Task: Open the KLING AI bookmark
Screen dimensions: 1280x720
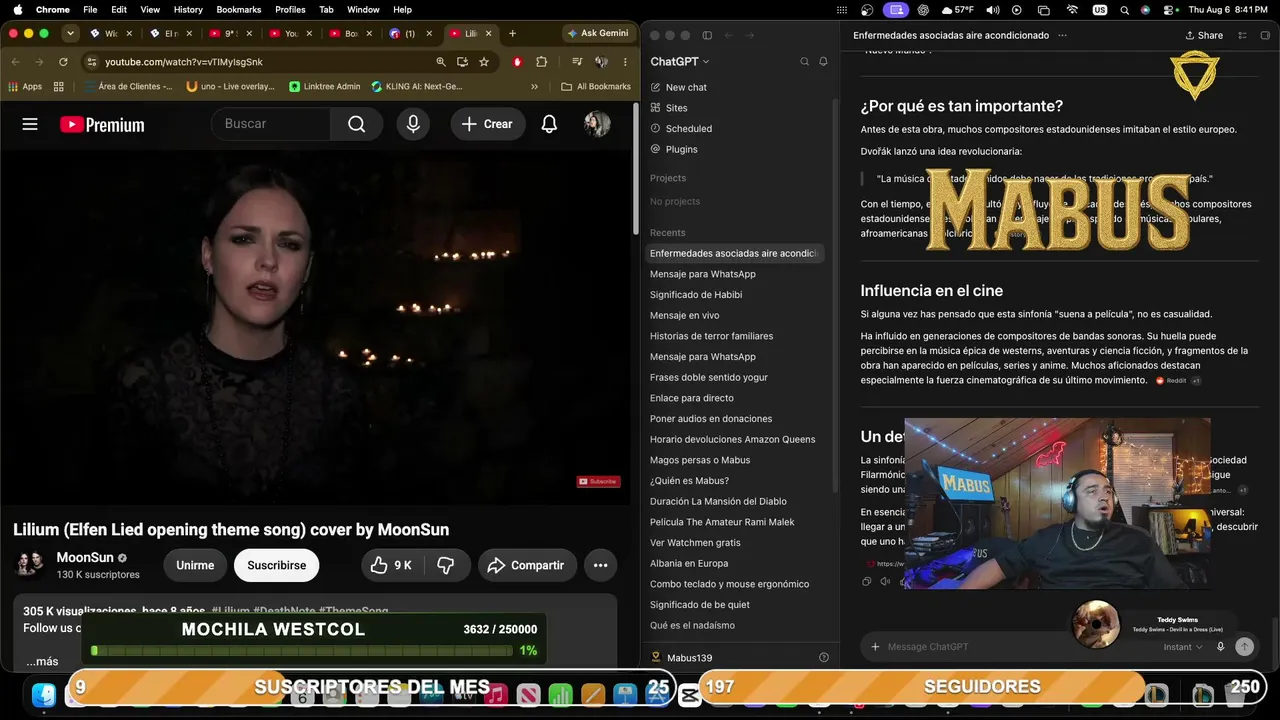Action: click(x=417, y=87)
